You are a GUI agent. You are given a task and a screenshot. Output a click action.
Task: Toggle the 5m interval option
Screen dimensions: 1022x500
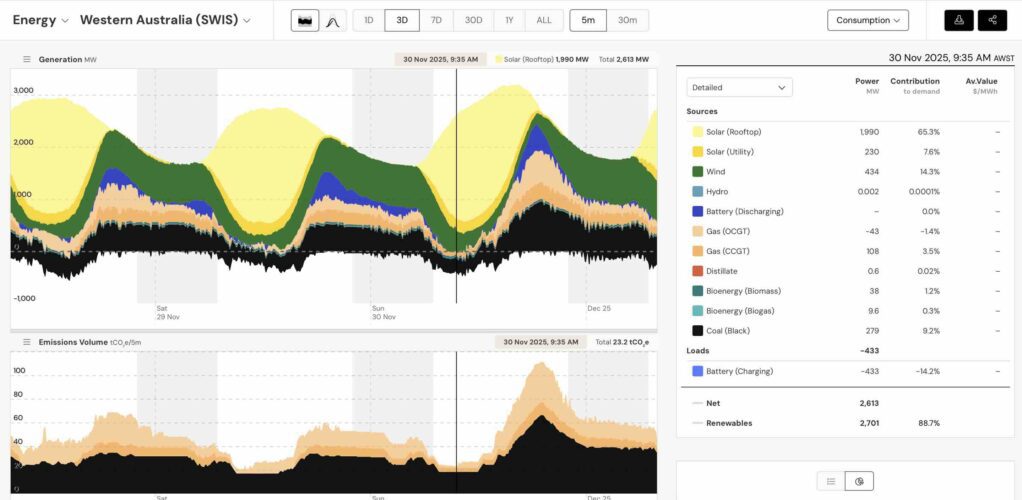click(588, 20)
